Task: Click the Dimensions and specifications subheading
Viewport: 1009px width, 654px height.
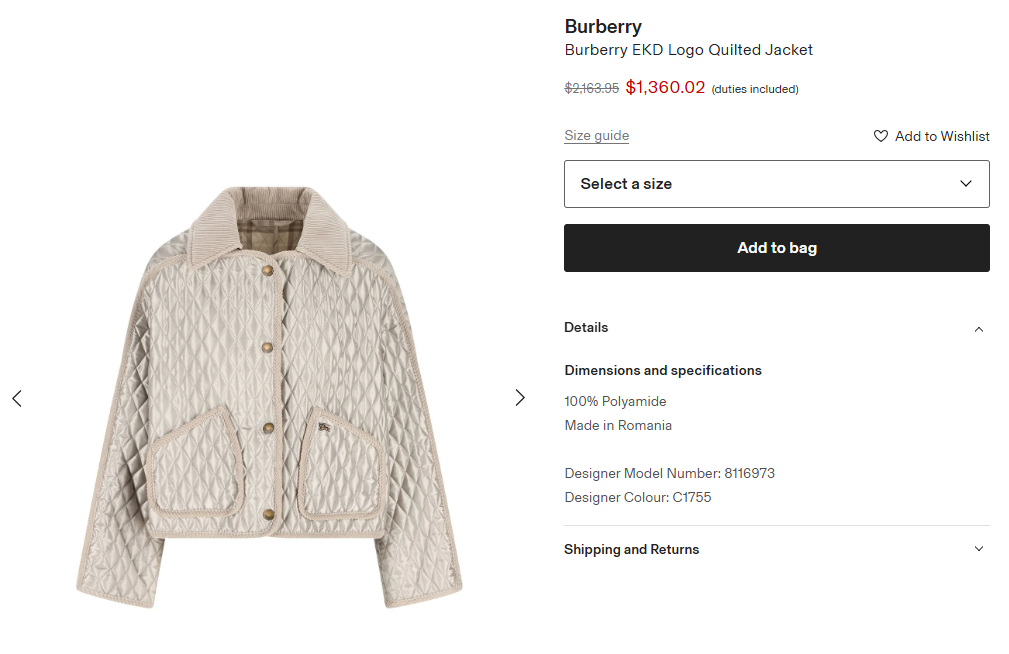Action: [662, 371]
